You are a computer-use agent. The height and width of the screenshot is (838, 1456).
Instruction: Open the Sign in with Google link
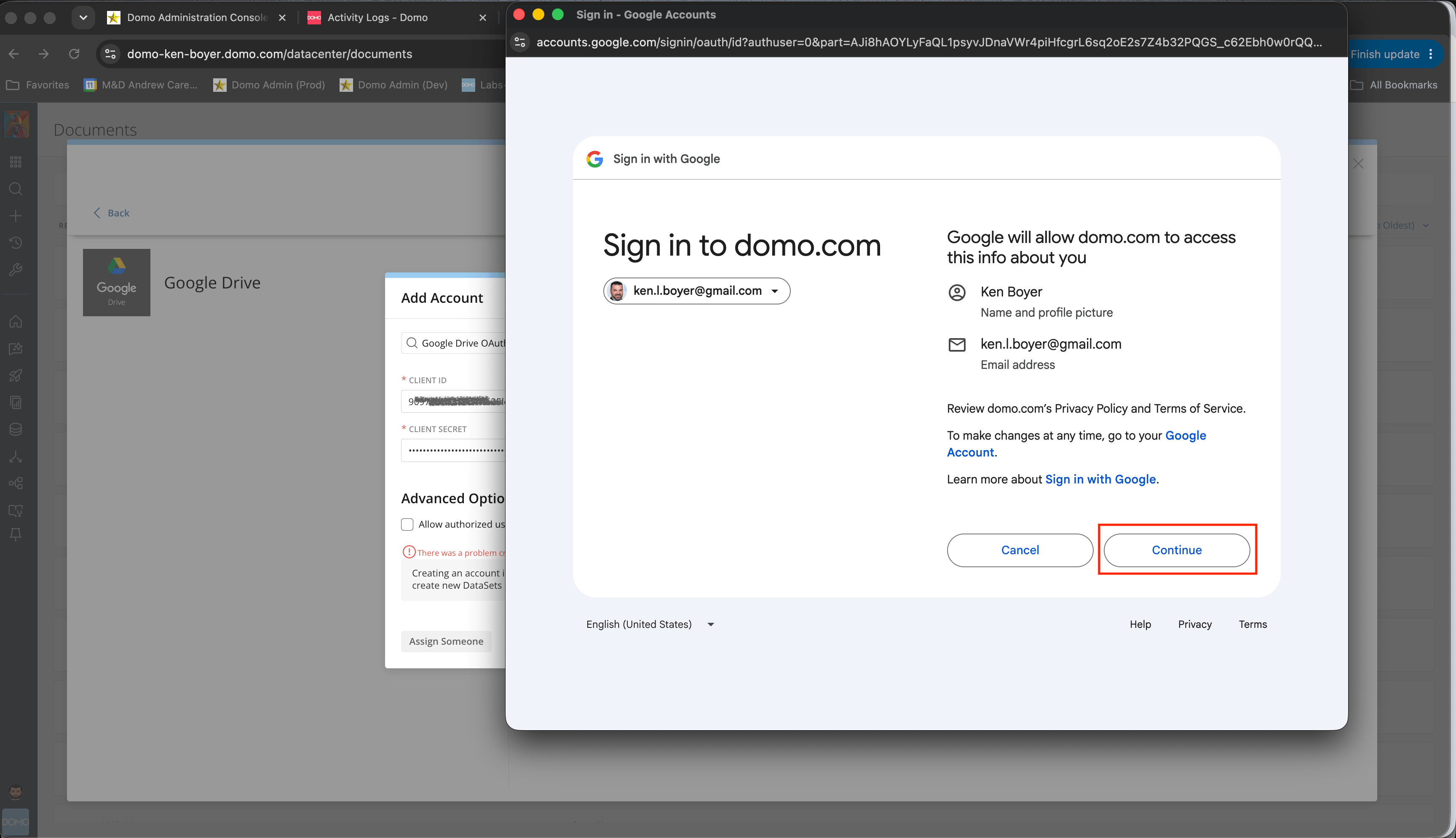click(x=1100, y=480)
